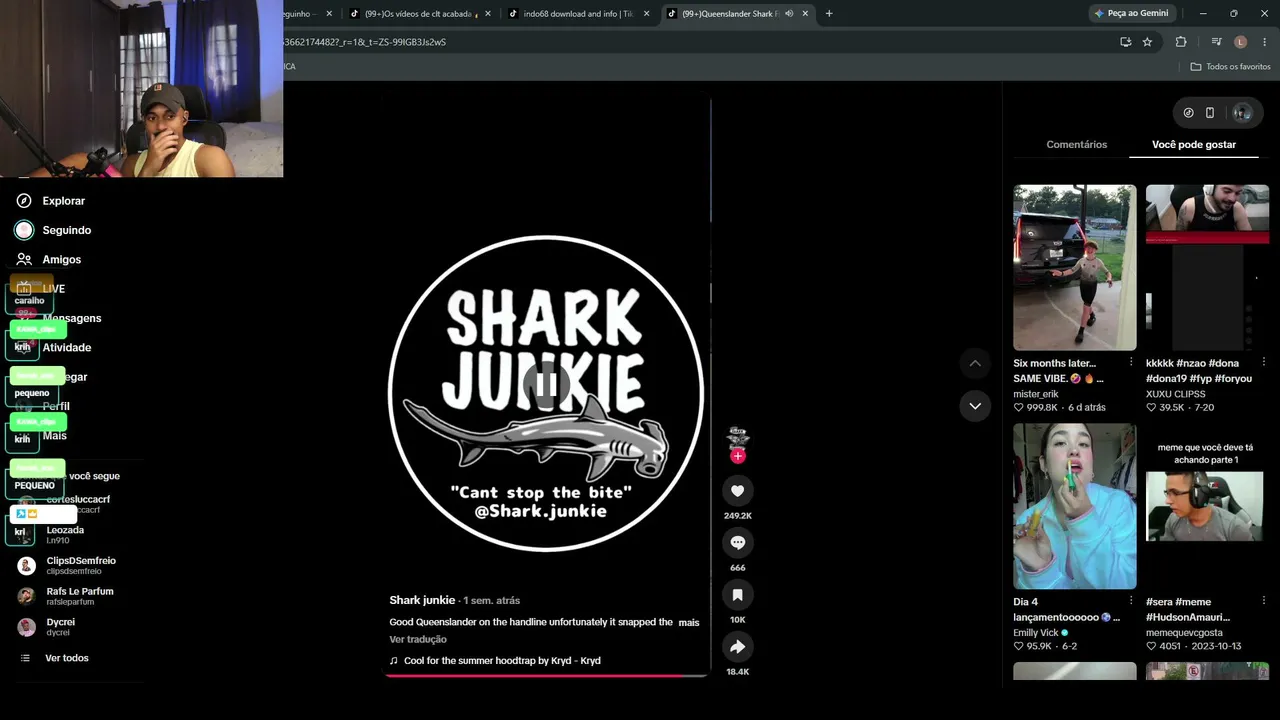Open the Todos os favoritos folder
The width and height of the screenshot is (1280, 720).
1230,67
